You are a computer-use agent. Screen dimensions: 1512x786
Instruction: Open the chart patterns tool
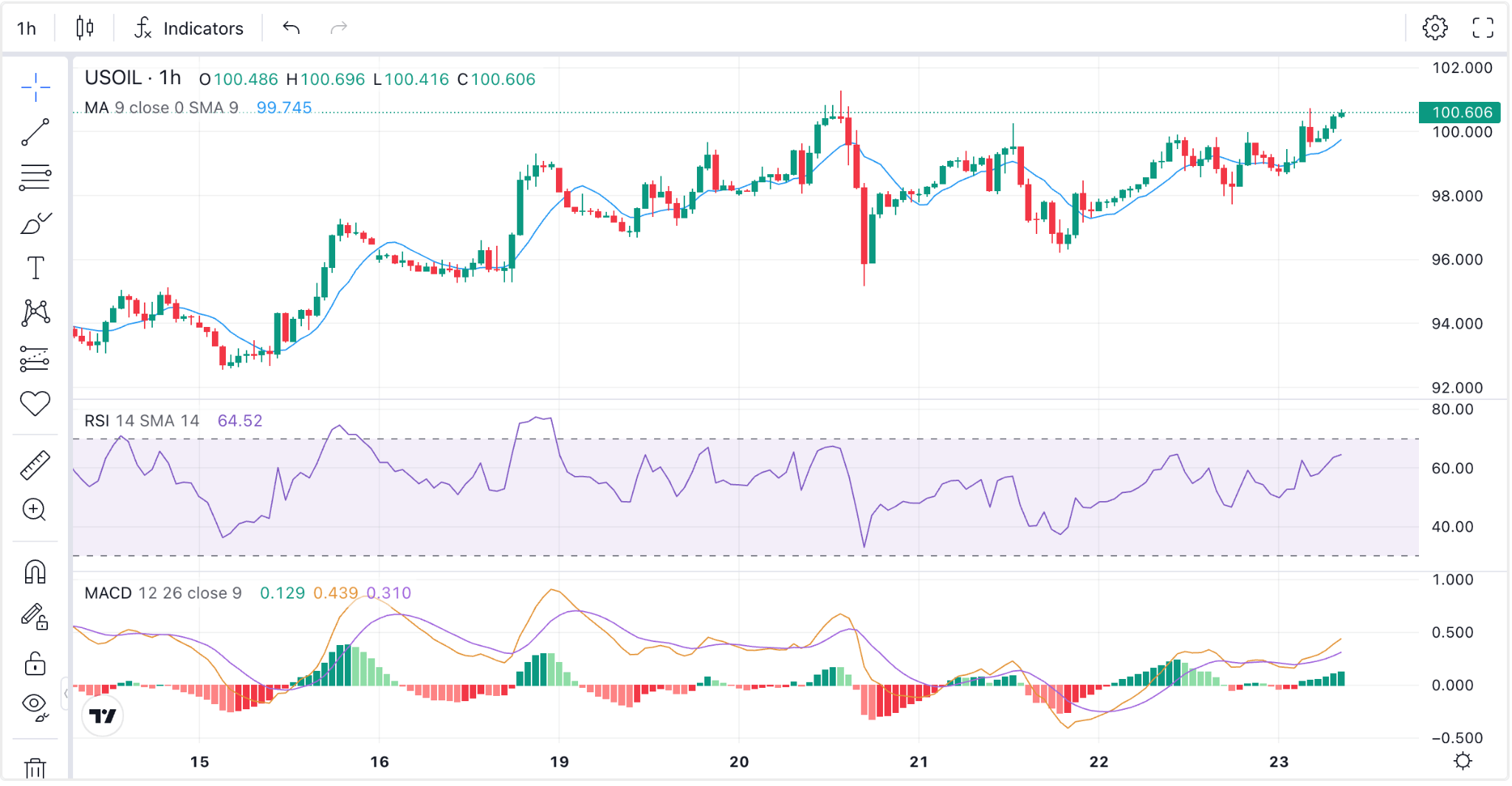pyautogui.click(x=35, y=313)
